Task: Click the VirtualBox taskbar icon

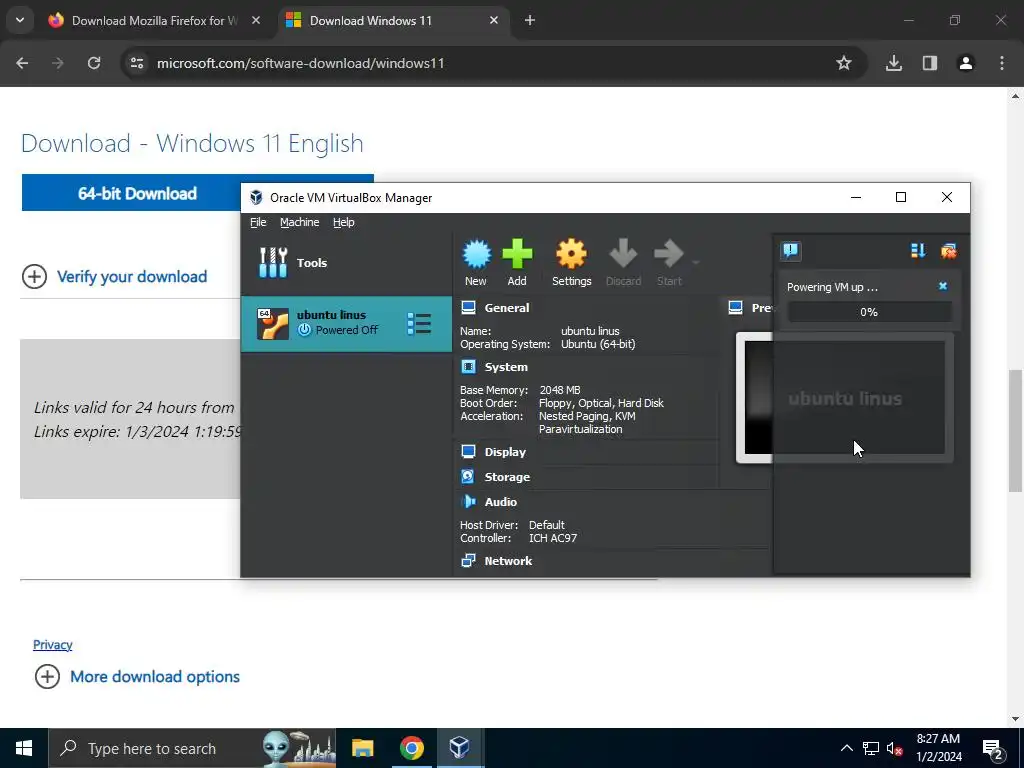Action: click(460, 748)
